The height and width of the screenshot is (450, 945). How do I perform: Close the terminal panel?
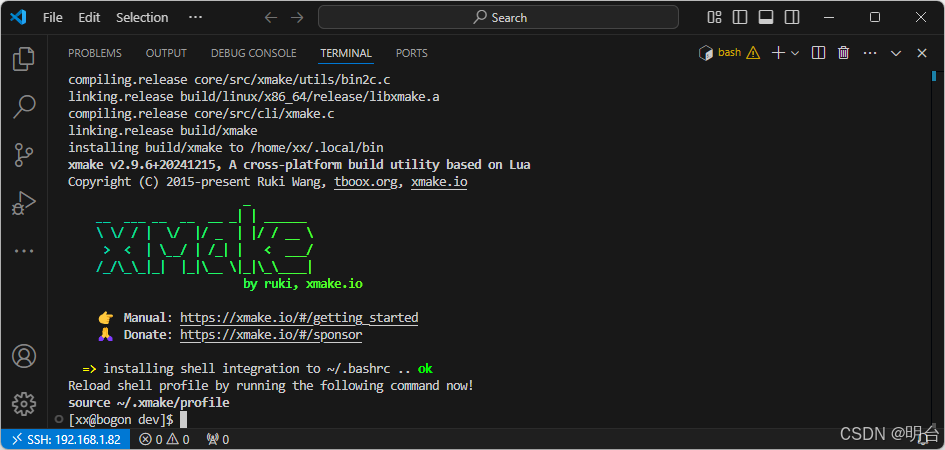(x=921, y=53)
